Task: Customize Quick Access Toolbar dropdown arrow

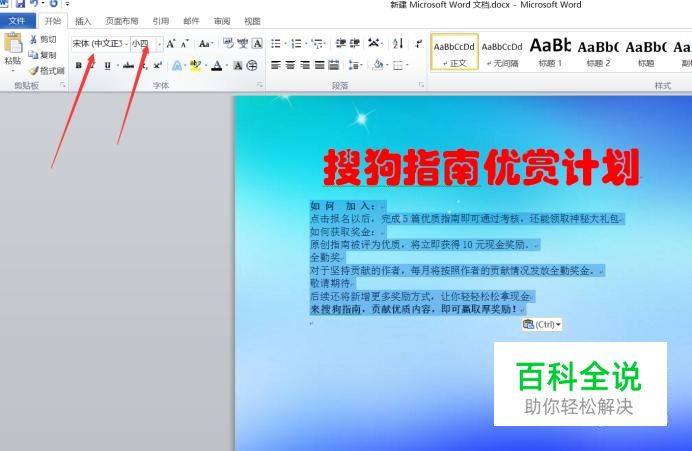Action: pyautogui.click(x=67, y=4)
